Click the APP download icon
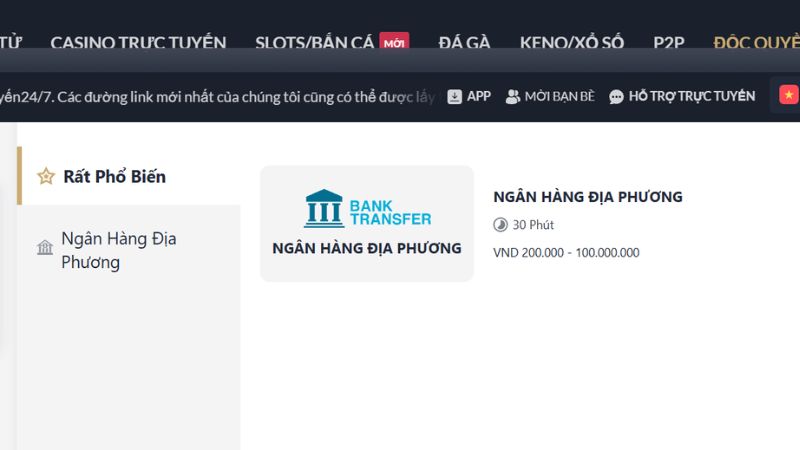This screenshot has height=450, width=800. [455, 97]
